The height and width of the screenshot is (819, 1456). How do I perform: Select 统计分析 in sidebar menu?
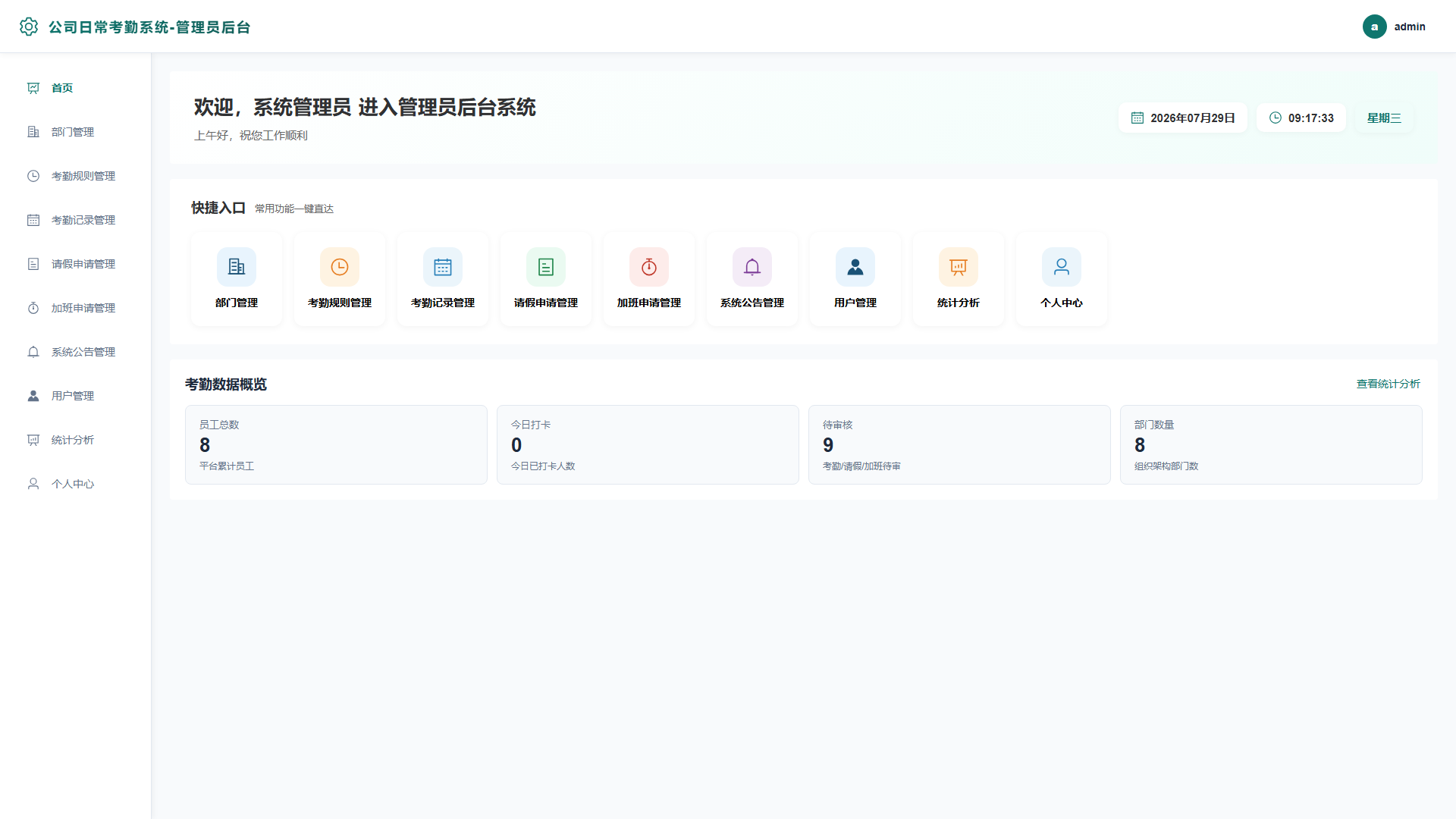(76, 440)
